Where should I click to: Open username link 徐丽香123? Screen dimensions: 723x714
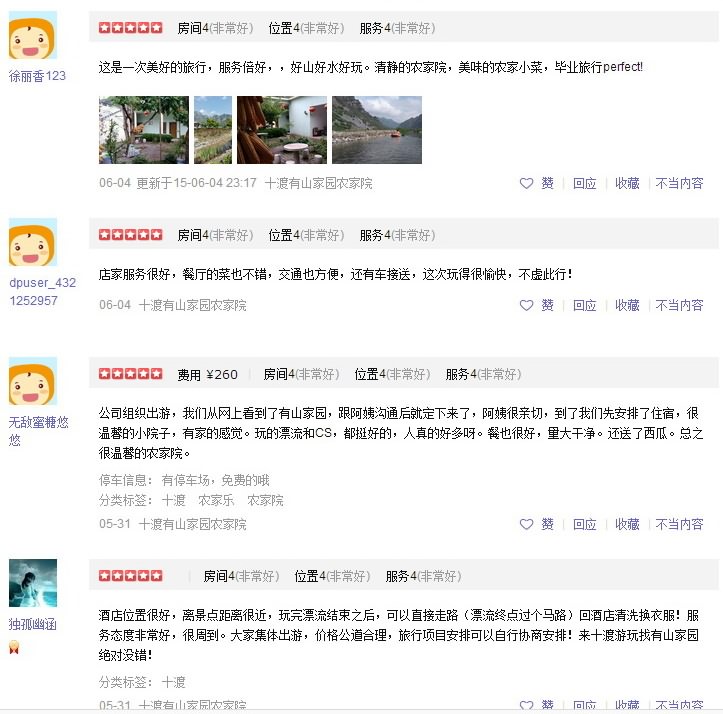coord(37,76)
